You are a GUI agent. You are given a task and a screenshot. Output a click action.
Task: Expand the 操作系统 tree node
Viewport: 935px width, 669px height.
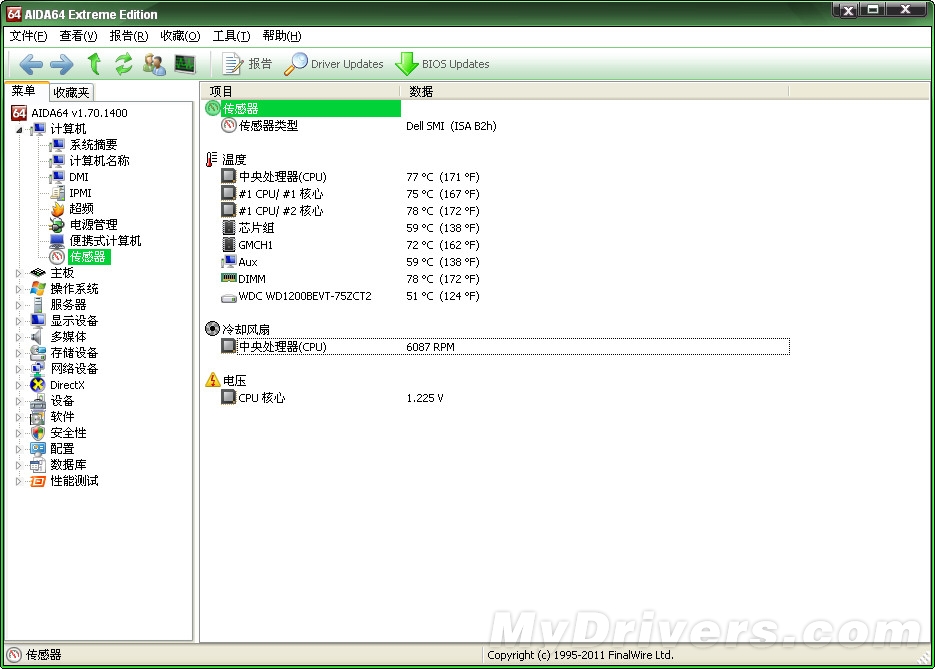pyautogui.click(x=18, y=289)
